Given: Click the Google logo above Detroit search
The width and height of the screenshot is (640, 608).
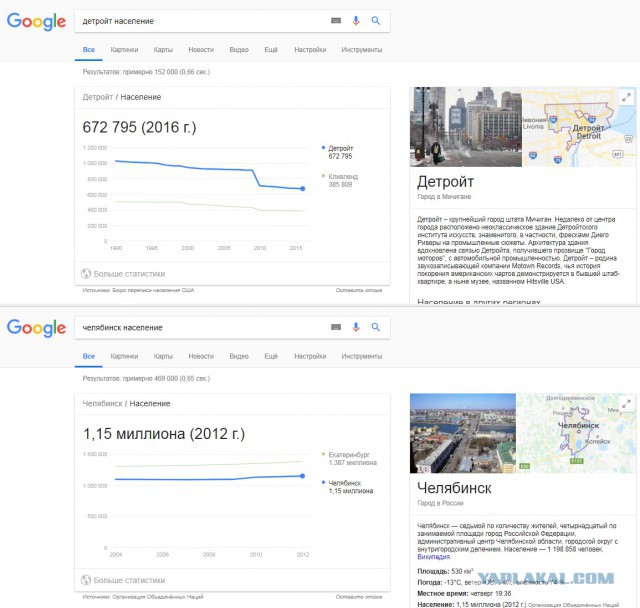Looking at the screenshot, I should 36,21.
